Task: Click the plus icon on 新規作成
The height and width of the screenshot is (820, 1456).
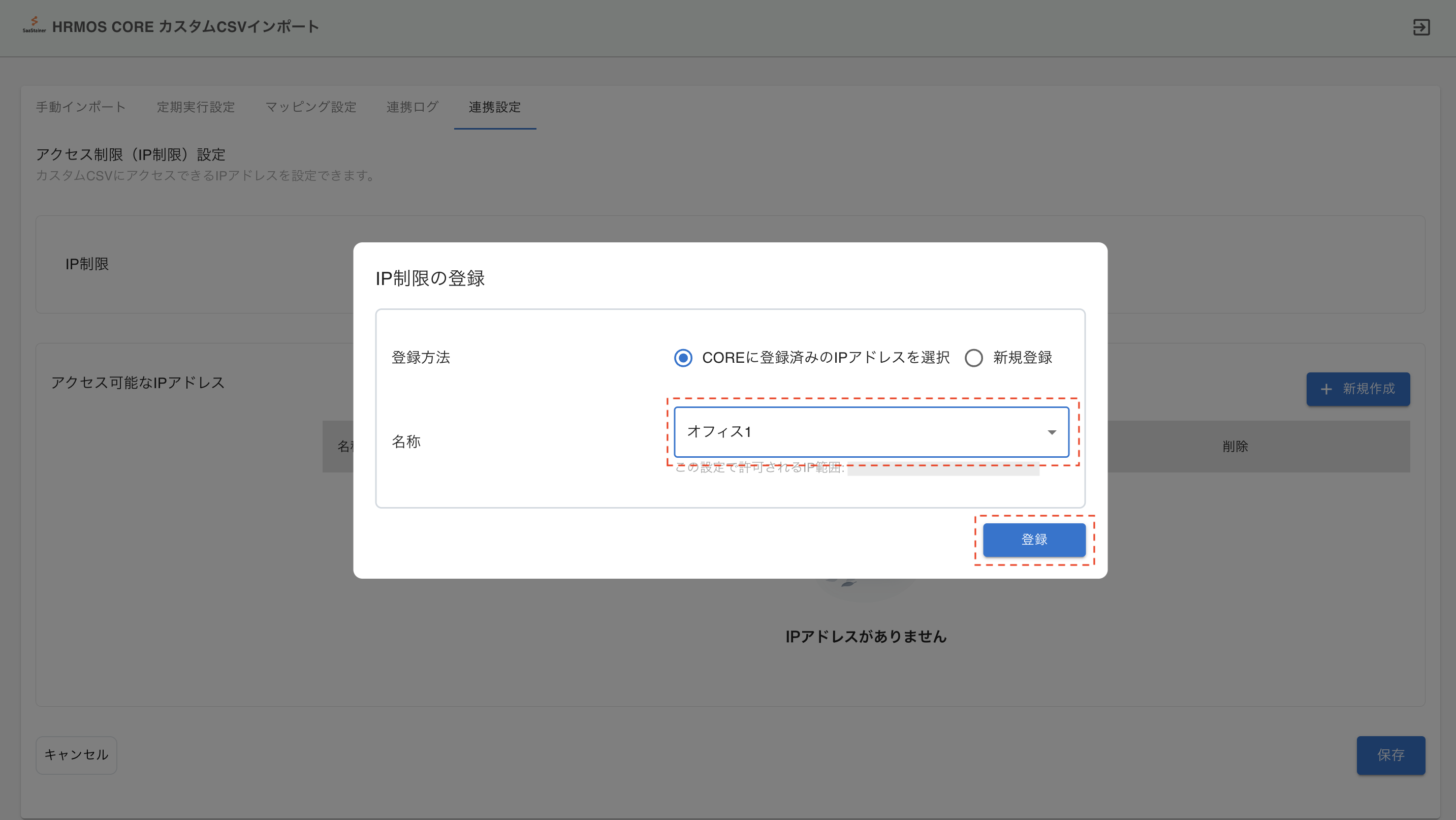Action: click(1326, 389)
